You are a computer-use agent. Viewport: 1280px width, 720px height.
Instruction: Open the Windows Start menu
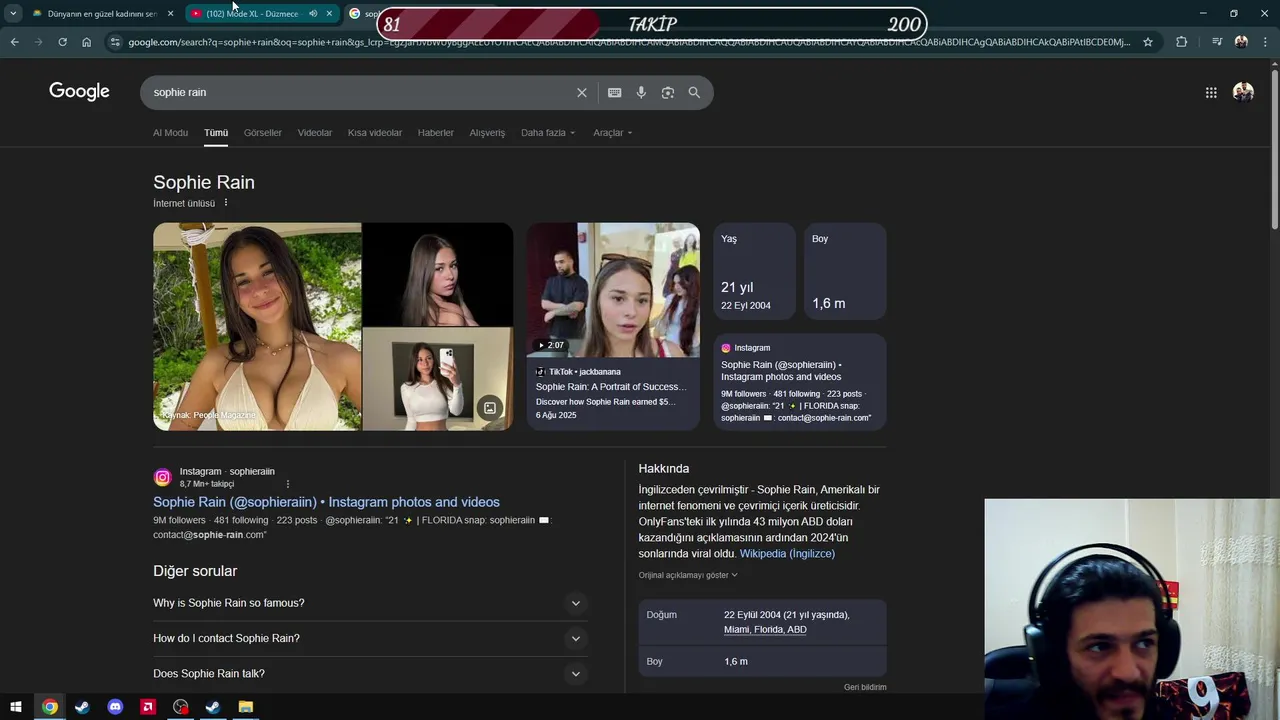click(x=16, y=707)
